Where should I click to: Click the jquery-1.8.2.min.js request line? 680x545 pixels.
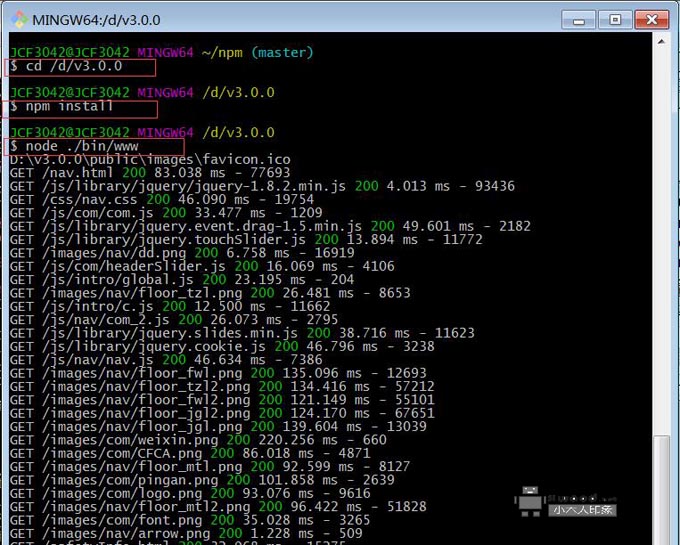coord(262,186)
